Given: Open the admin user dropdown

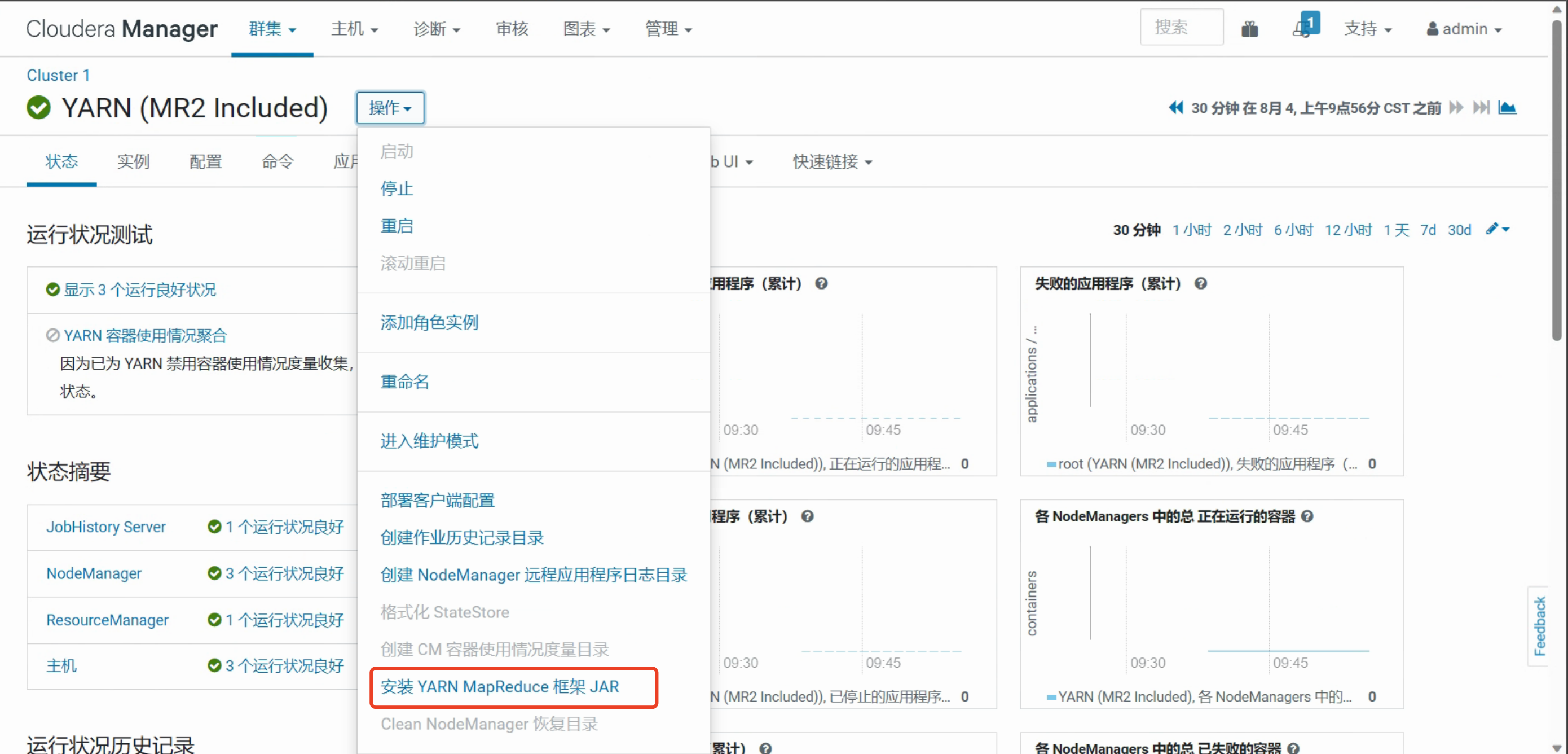Looking at the screenshot, I should click(x=1464, y=29).
